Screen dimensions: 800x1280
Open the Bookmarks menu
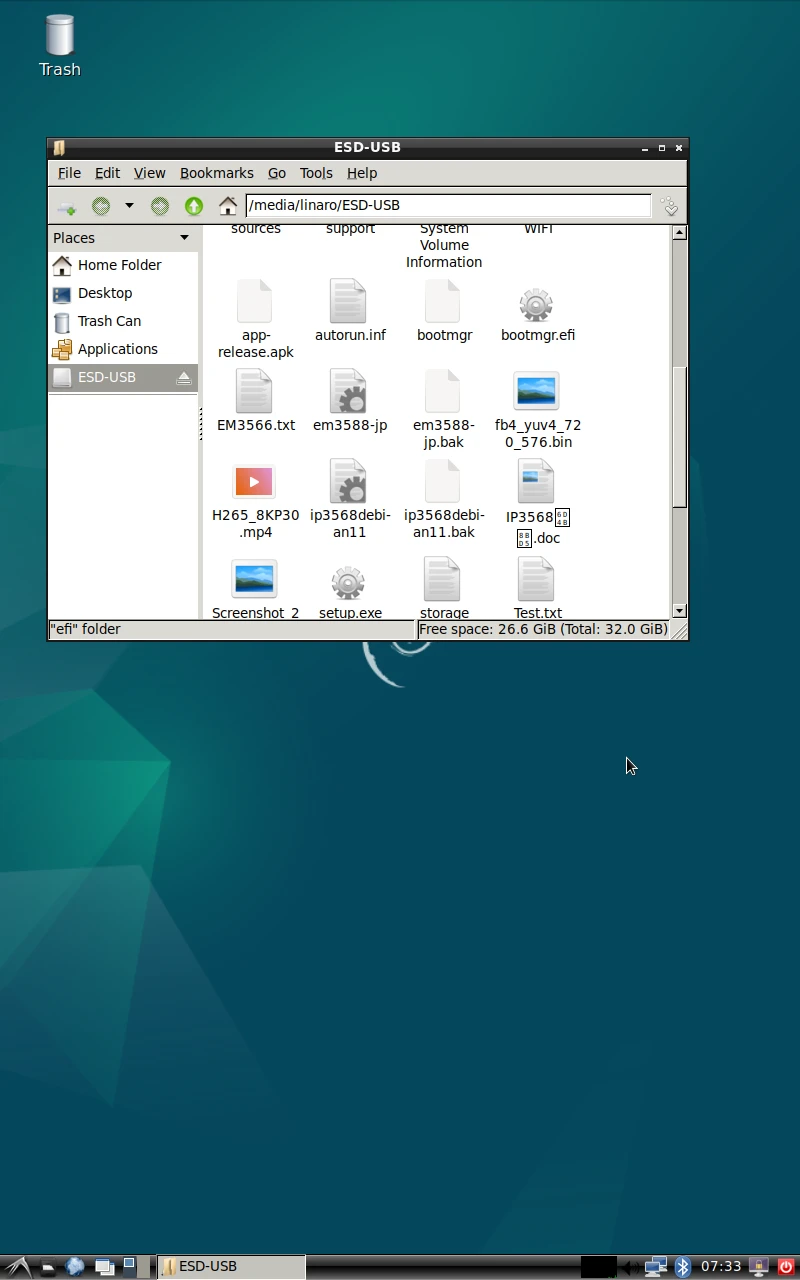[x=217, y=173]
